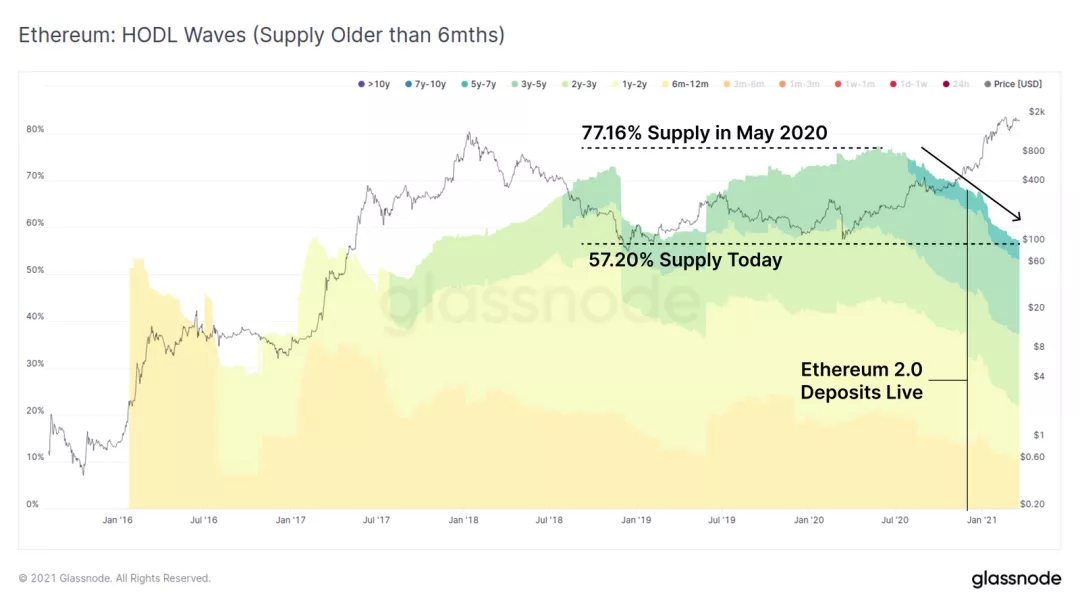Toggle the >10y legend series

(374, 84)
